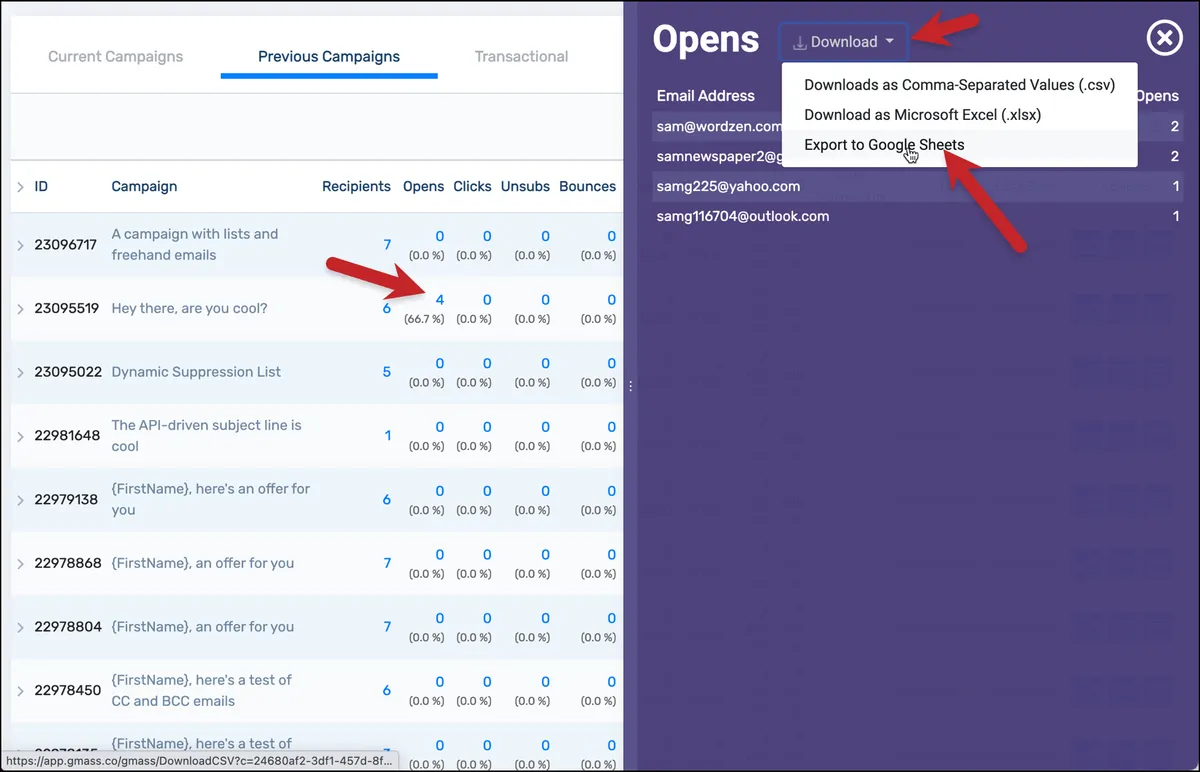Switch to Previous Campaigns tab
The image size is (1200, 772).
(x=329, y=57)
